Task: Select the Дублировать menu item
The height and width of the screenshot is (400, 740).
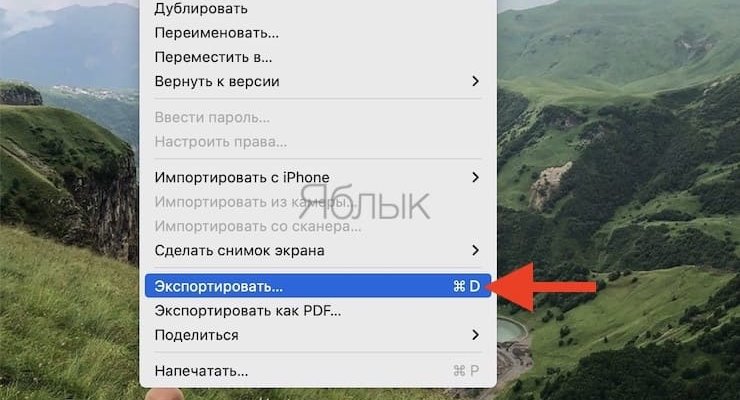Action: [318, 8]
